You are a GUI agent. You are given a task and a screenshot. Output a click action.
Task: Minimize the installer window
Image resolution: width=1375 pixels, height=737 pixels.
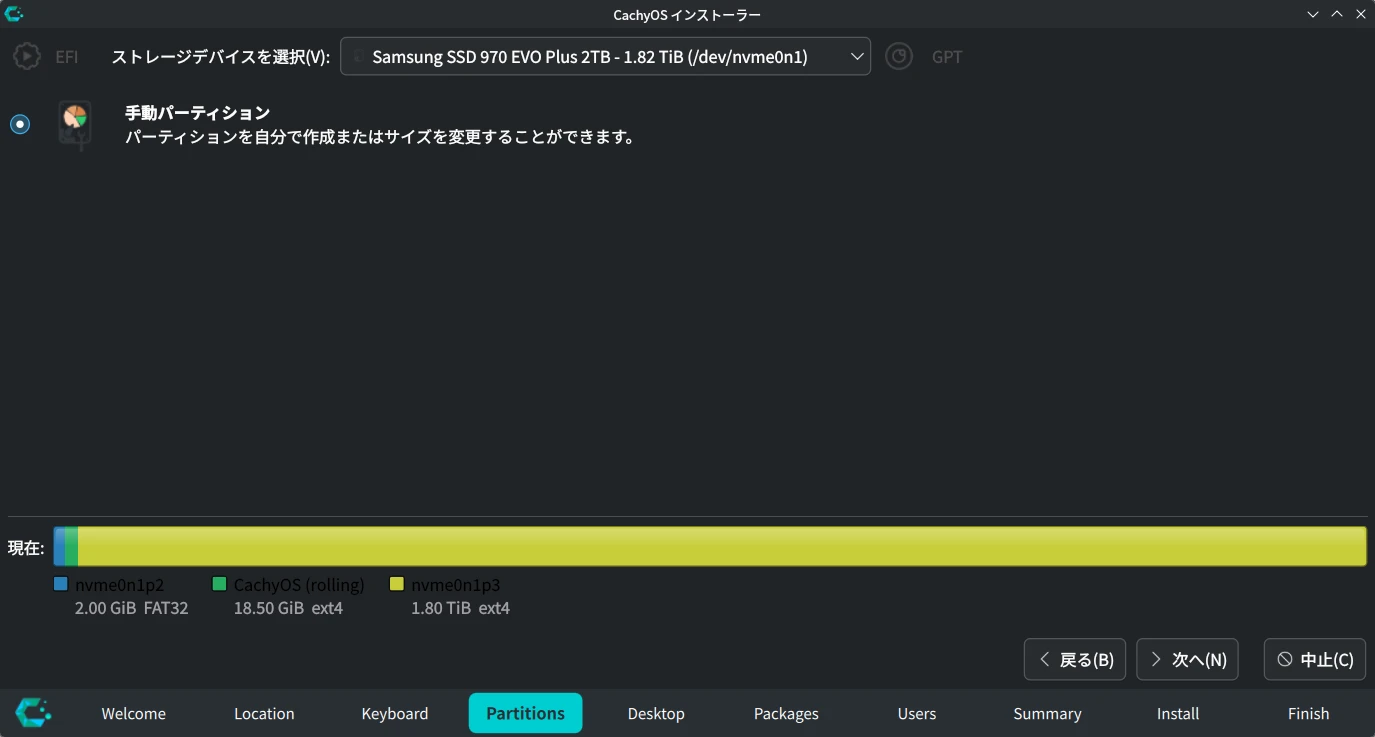coord(1313,14)
